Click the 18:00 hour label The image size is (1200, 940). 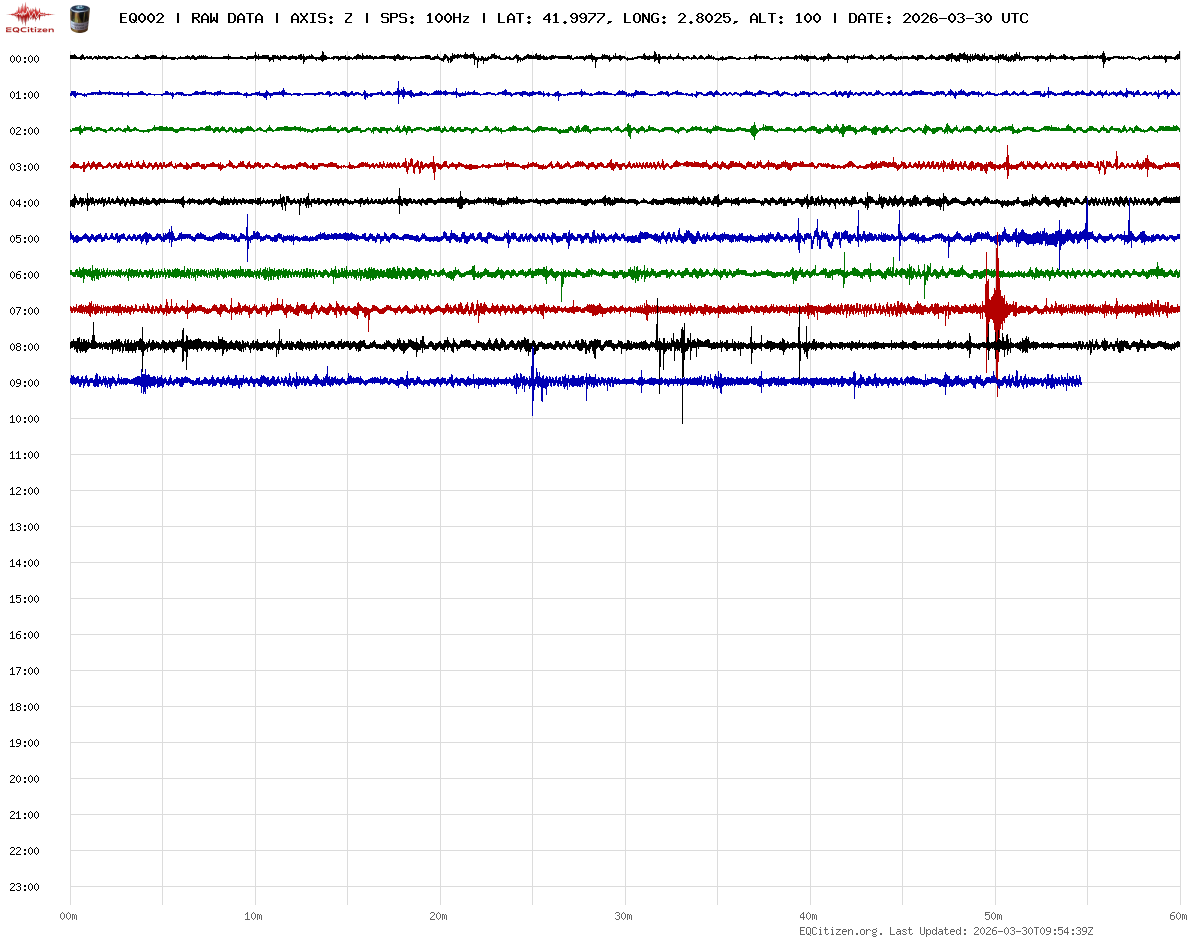pyautogui.click(x=24, y=707)
